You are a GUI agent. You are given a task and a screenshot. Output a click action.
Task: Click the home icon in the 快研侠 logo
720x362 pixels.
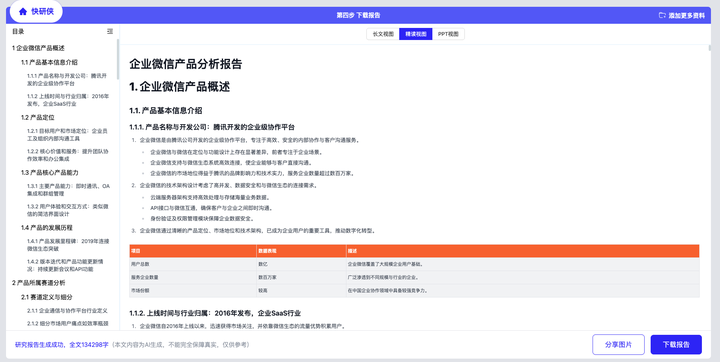(x=23, y=12)
